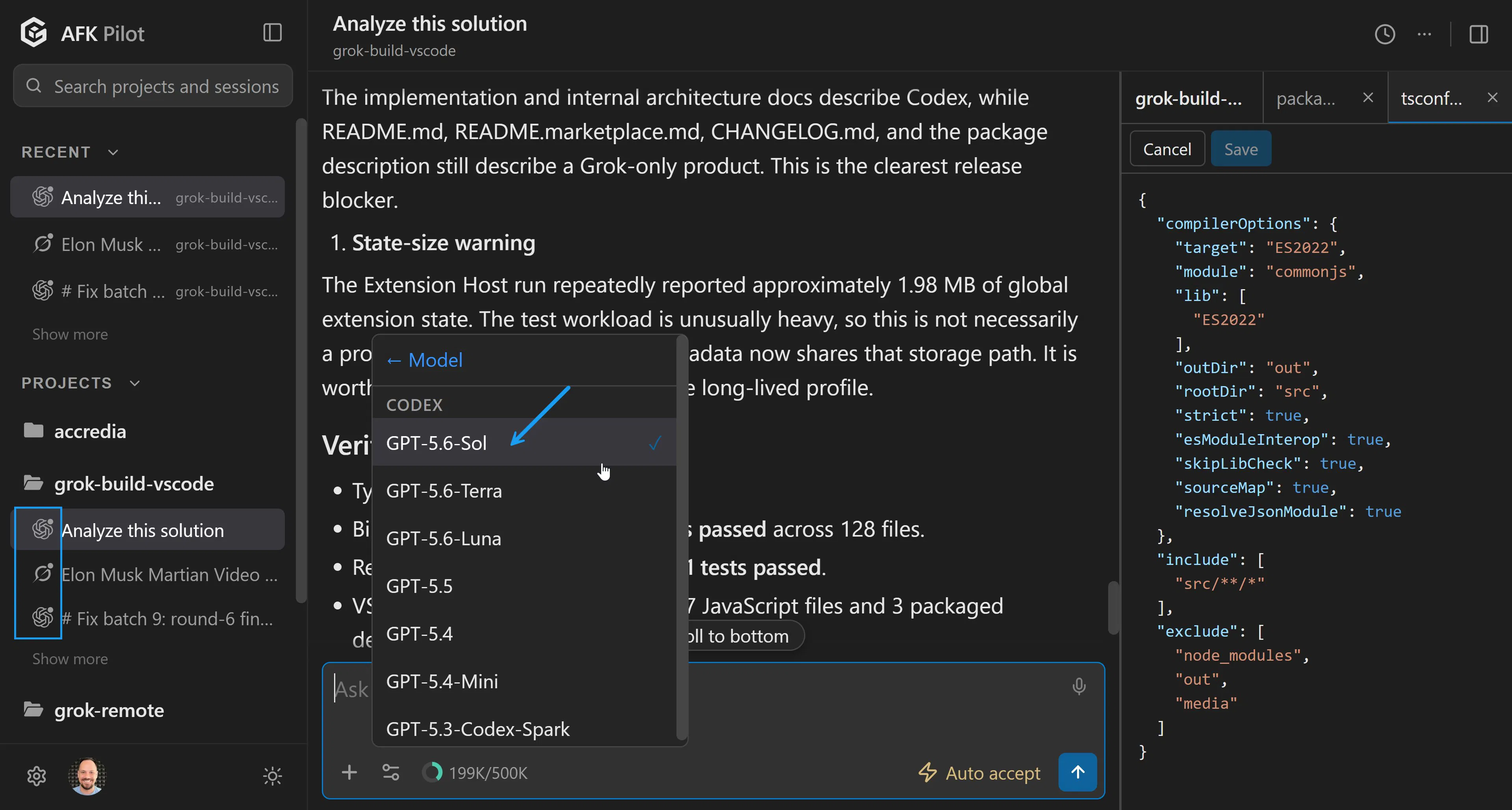Viewport: 1512px width, 810px height.
Task: Switch theme using the sun icon
Action: 272,776
